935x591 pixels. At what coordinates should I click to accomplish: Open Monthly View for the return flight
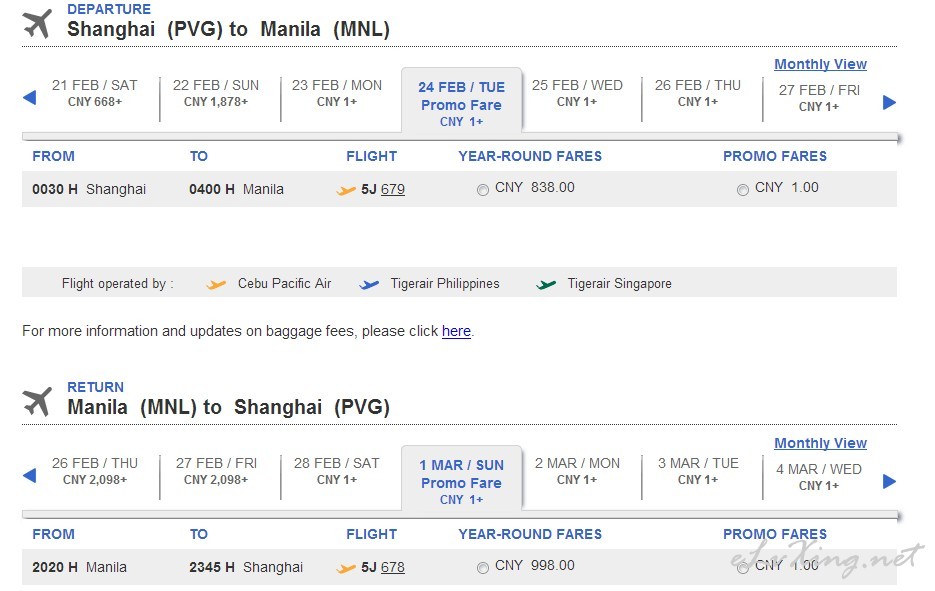click(820, 443)
